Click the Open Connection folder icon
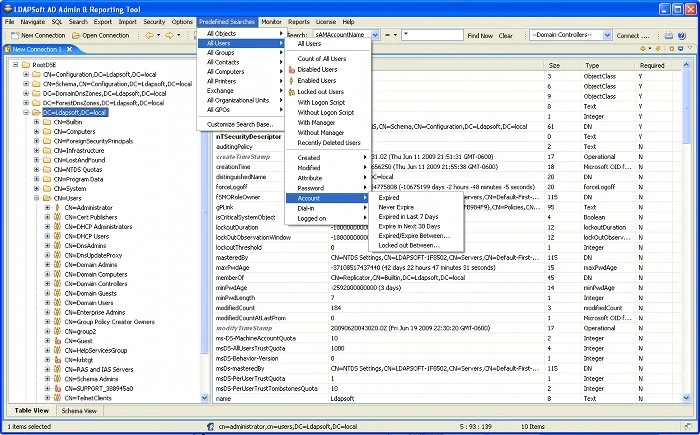The width and height of the screenshot is (700, 435). (76, 35)
